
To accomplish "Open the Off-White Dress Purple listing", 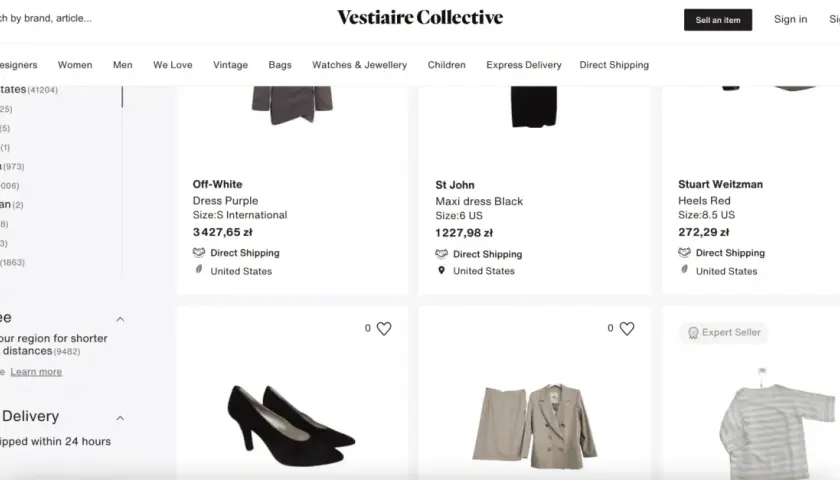I will pyautogui.click(x=225, y=200).
